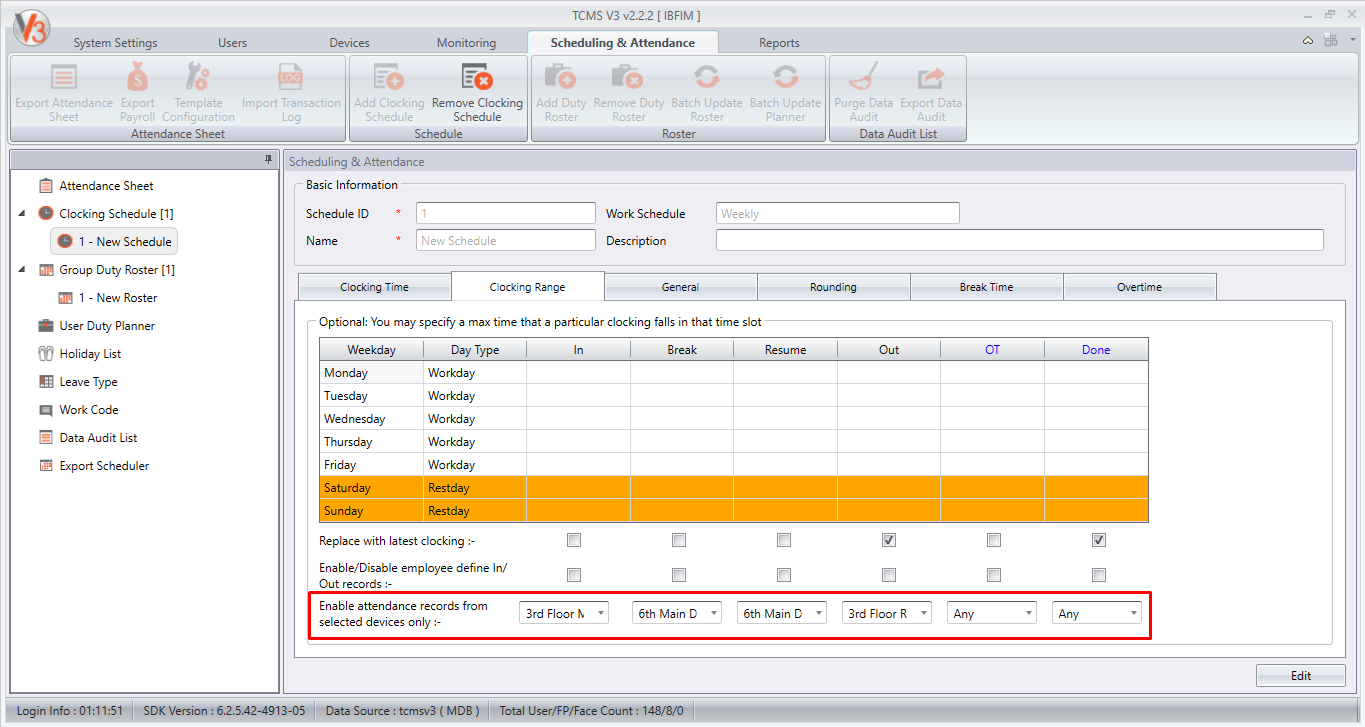Collapse the Clocking Schedule tree arrow

22,214
